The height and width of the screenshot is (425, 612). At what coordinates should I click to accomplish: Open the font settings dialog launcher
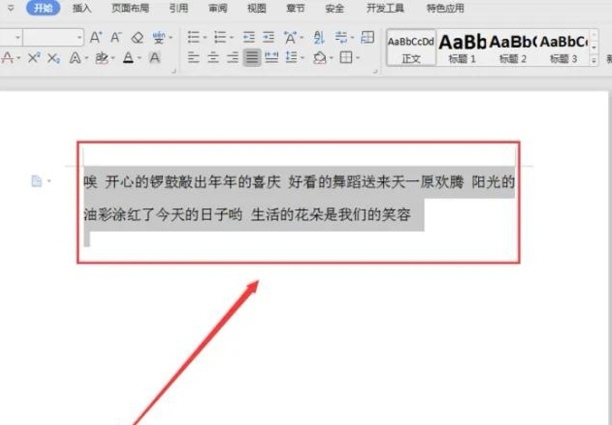[x=174, y=71]
